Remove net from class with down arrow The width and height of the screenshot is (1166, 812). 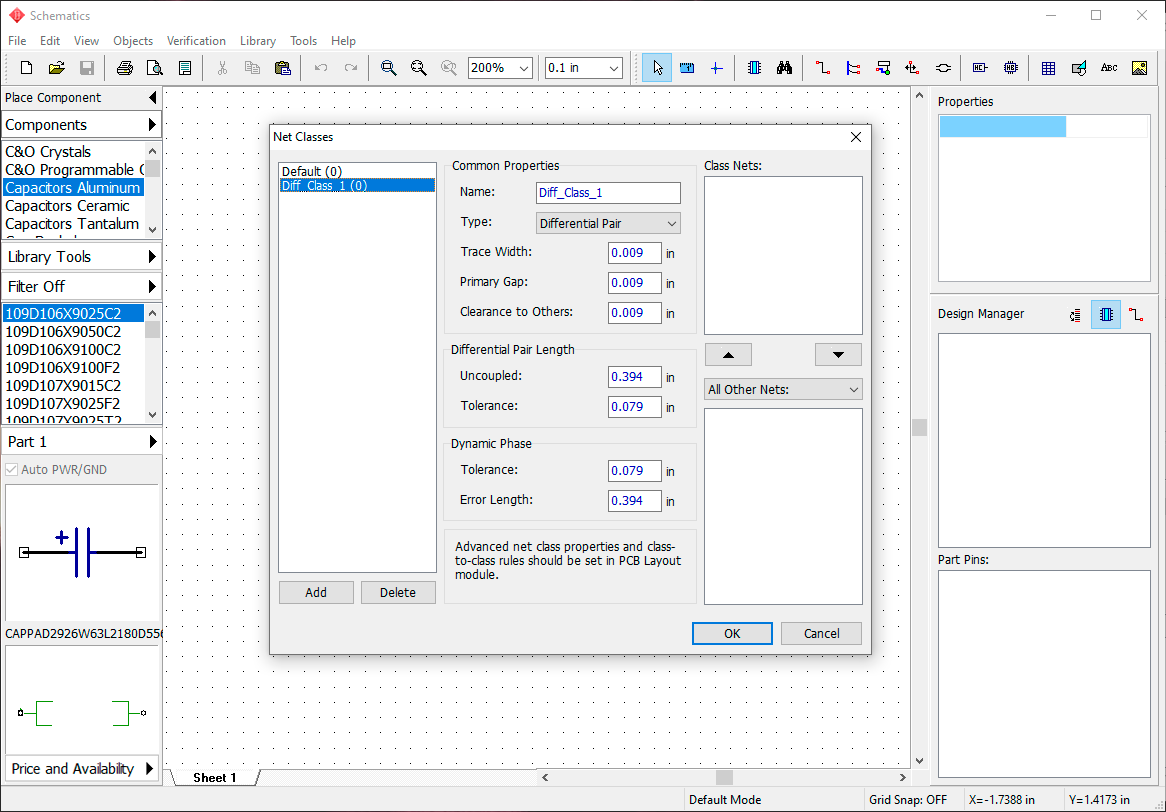tap(838, 355)
